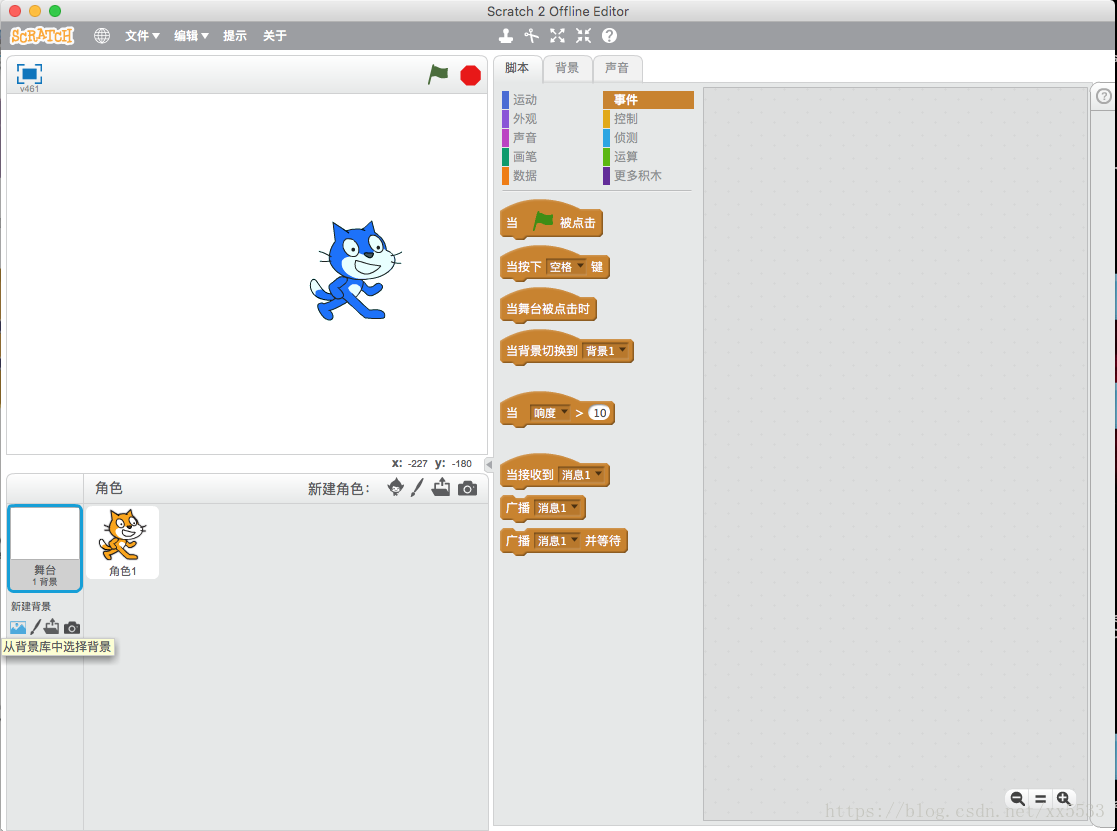The width and height of the screenshot is (1117, 831).
Task: Open the 背景1 backdrop dropdown
Action: point(606,350)
